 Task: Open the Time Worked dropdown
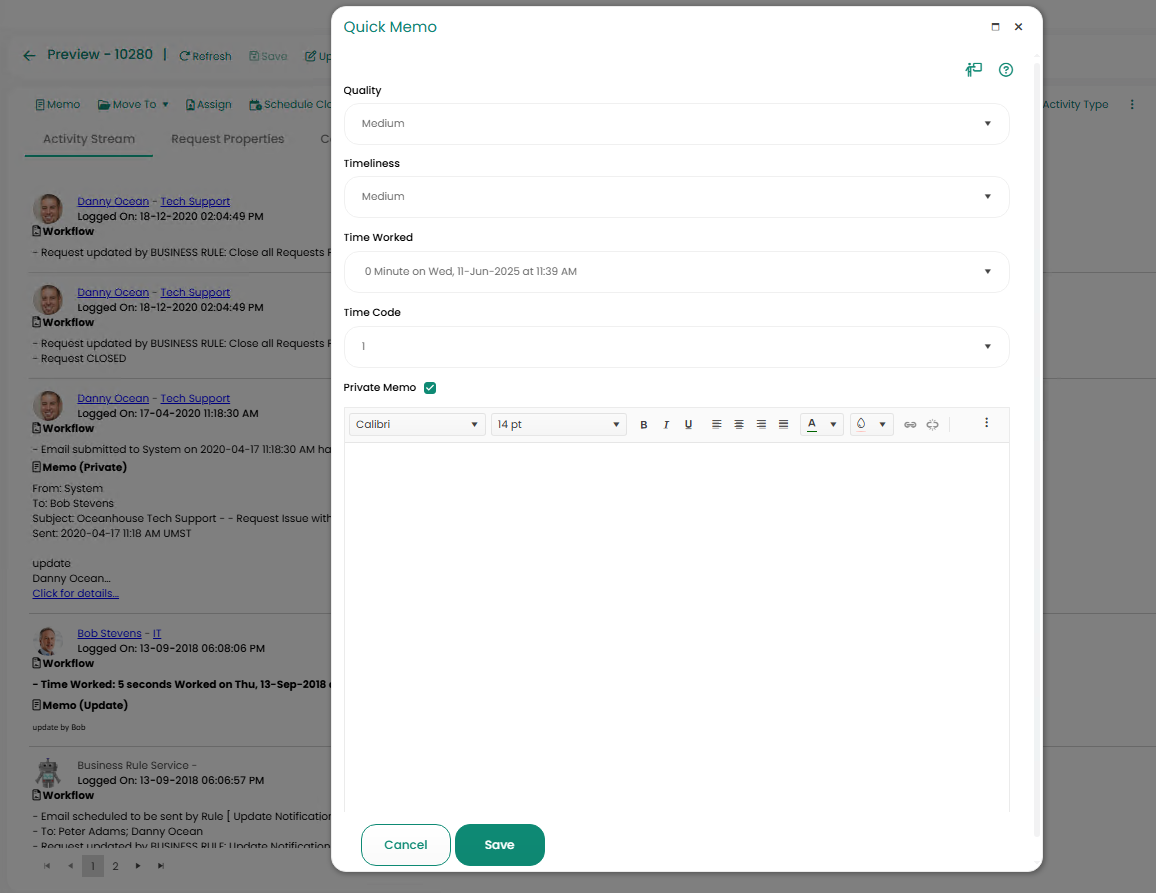pyautogui.click(x=676, y=272)
